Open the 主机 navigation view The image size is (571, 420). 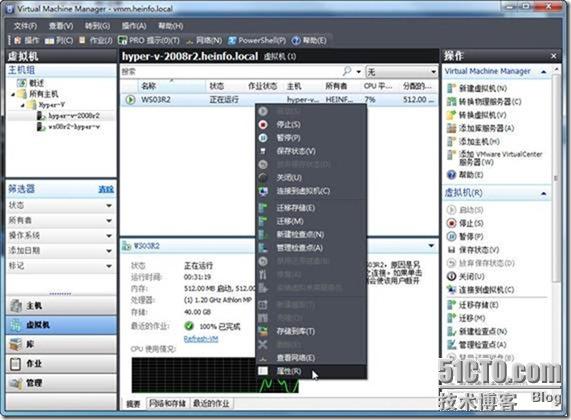coord(61,306)
